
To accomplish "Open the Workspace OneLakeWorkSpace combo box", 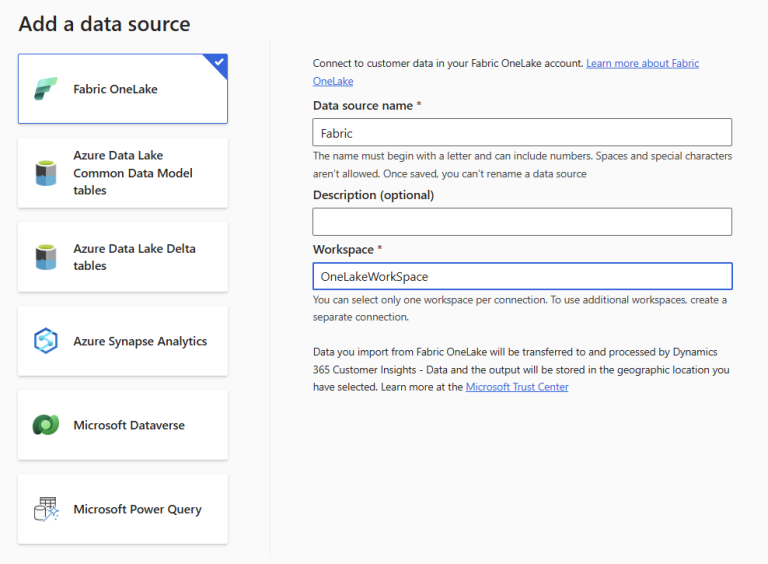I will pos(523,276).
